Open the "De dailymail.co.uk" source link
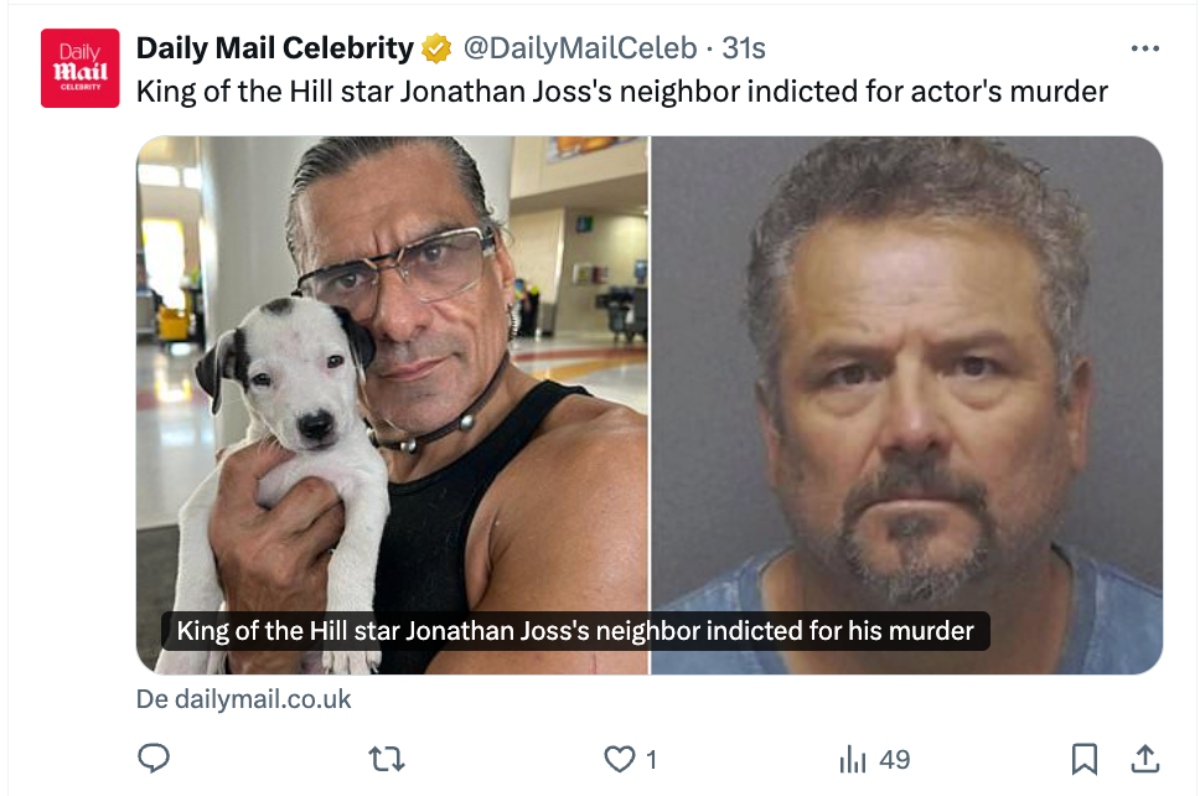Image resolution: width=1200 pixels, height=796 pixels. 244,699
